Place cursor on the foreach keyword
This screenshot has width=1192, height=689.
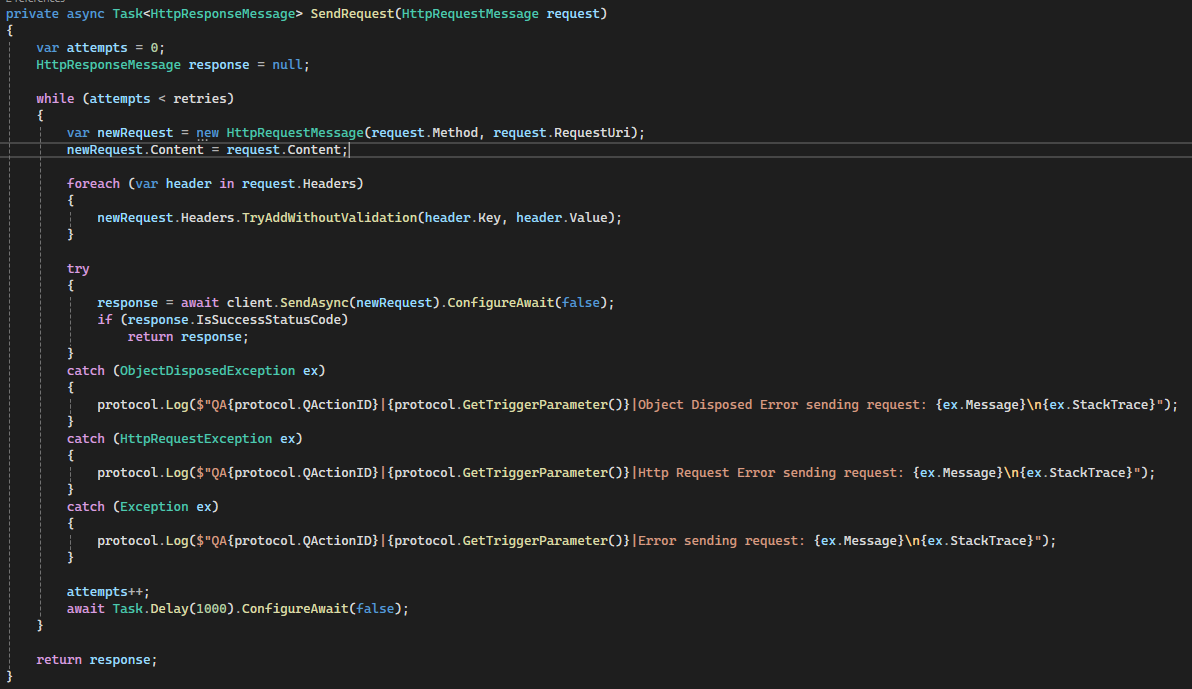(93, 183)
